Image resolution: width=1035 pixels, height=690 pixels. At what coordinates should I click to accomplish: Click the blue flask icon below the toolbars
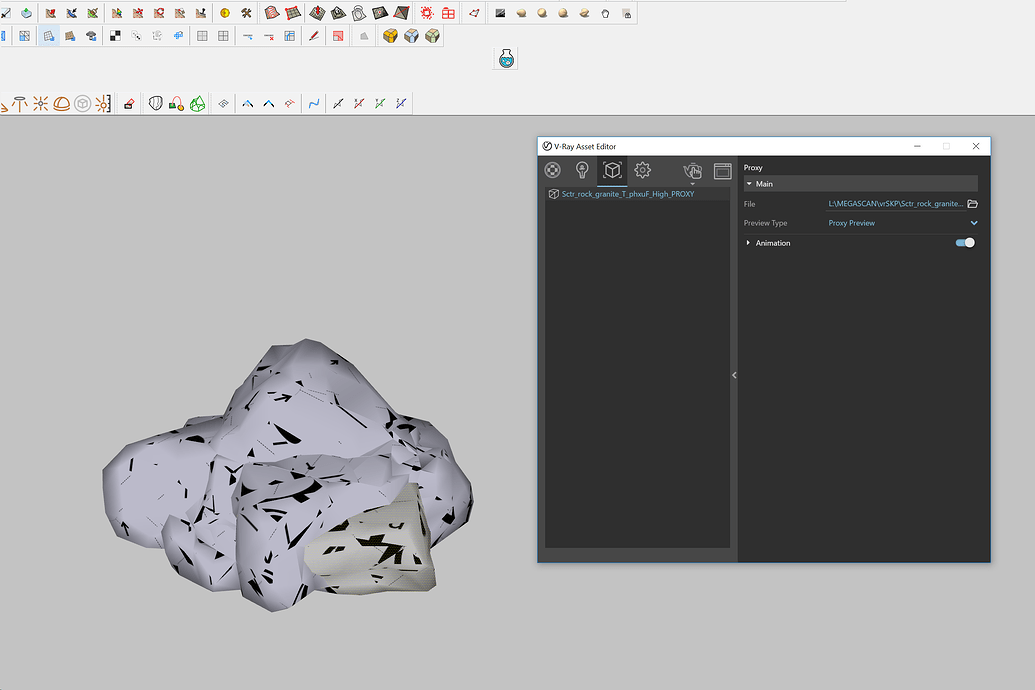506,58
